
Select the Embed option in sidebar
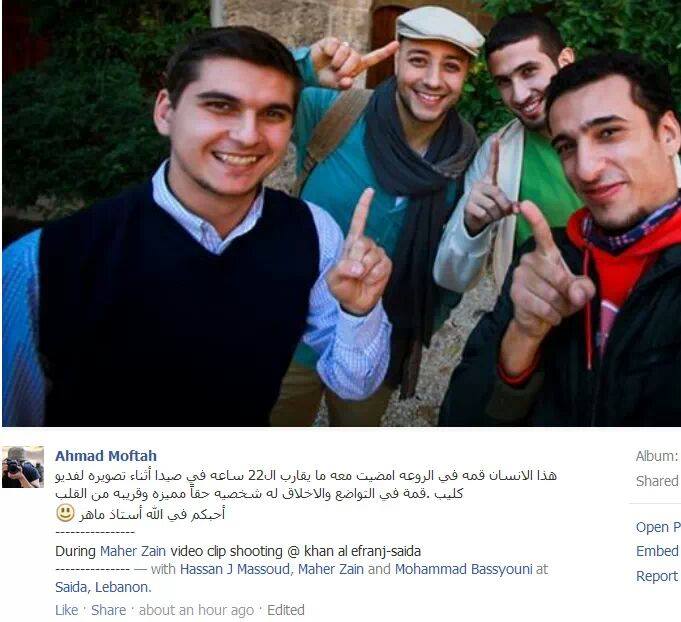click(x=658, y=551)
